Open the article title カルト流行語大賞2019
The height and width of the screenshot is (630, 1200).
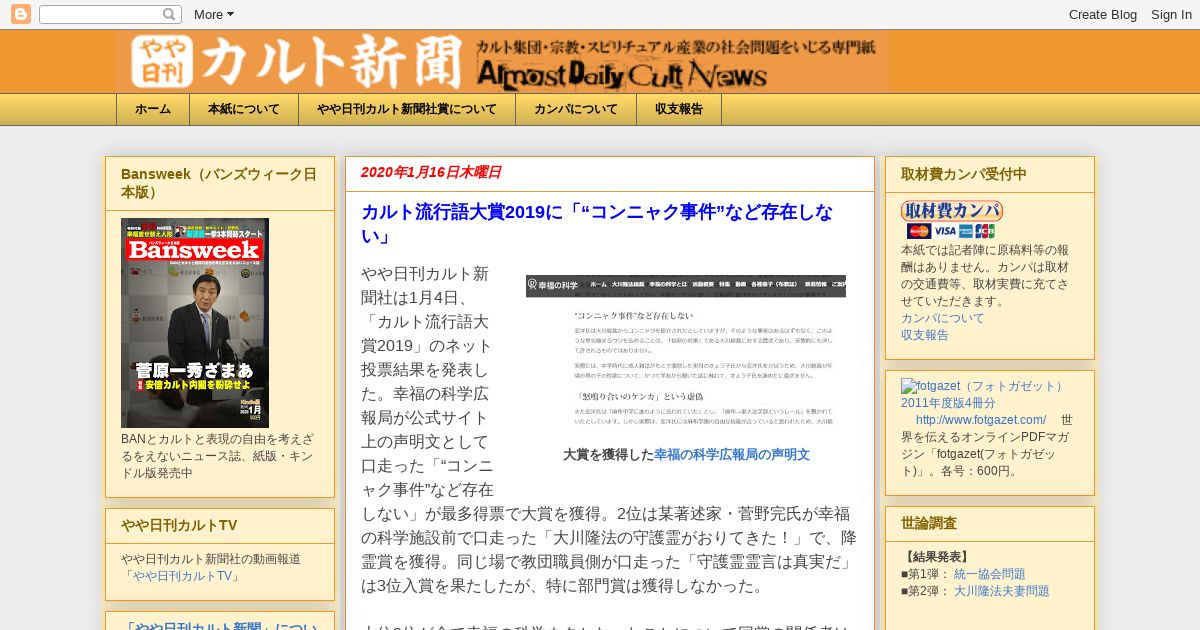597,224
